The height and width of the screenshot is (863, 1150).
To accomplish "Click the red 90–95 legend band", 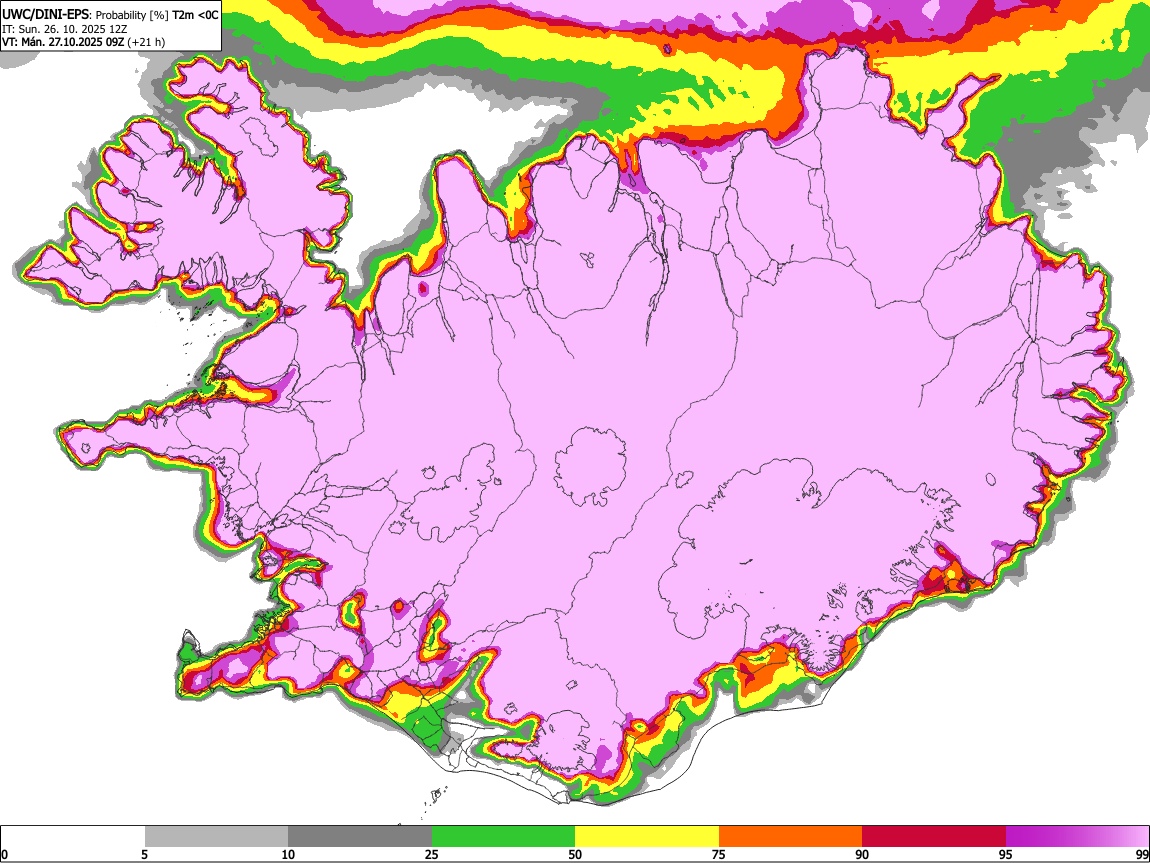I will pyautogui.click(x=934, y=837).
